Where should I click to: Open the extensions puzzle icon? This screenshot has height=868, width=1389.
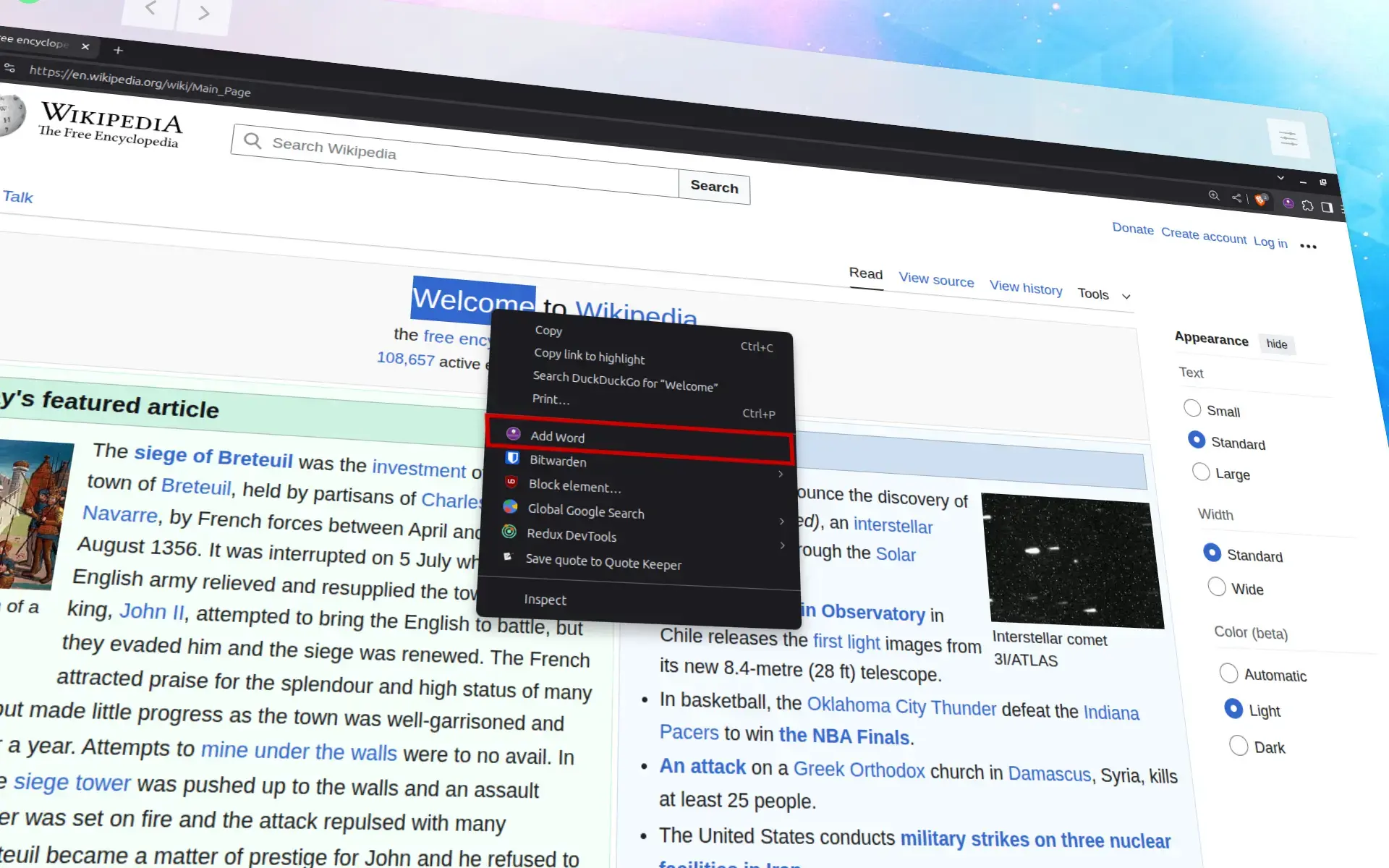click(1307, 205)
